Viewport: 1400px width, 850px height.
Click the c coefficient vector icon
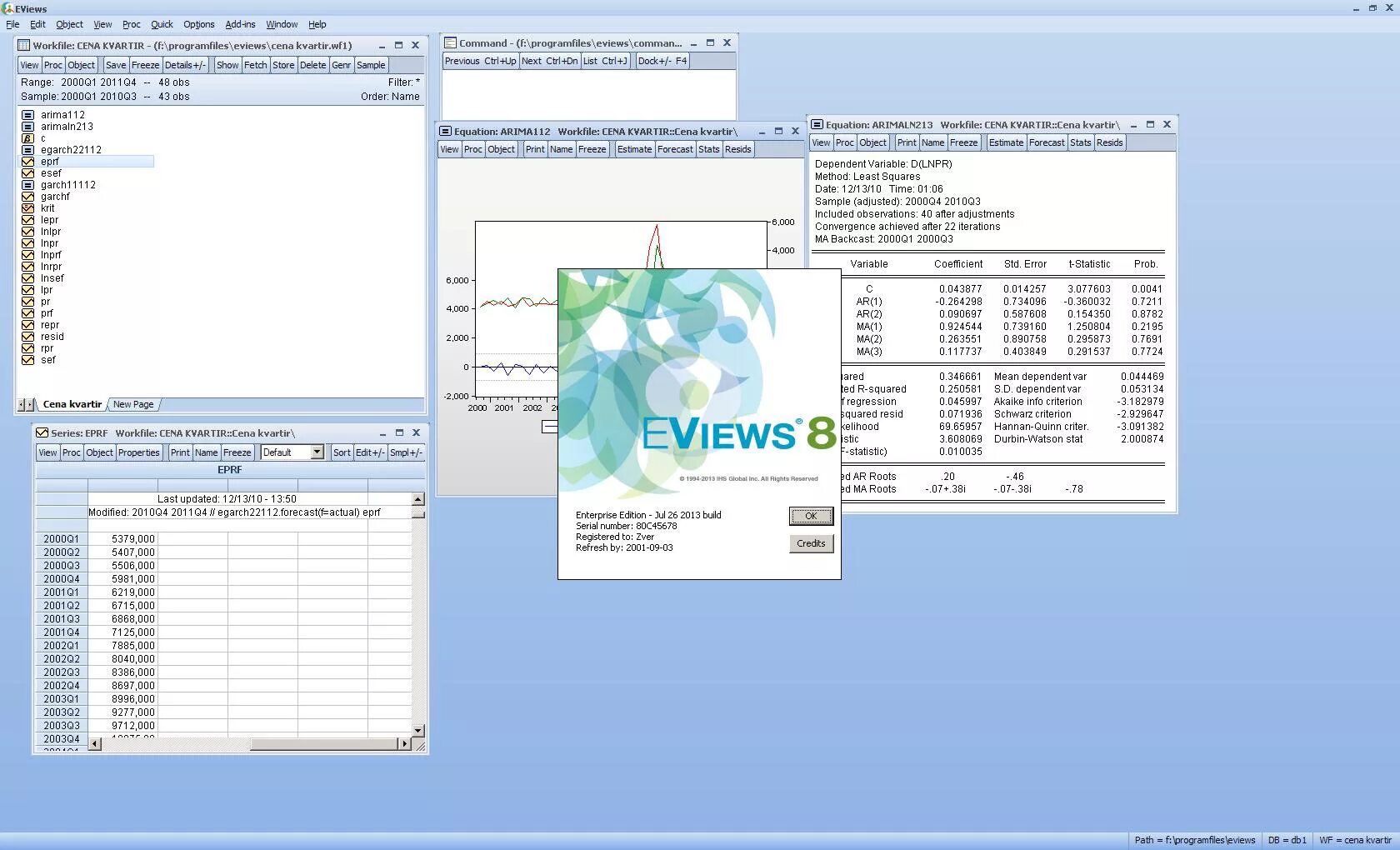(x=27, y=137)
